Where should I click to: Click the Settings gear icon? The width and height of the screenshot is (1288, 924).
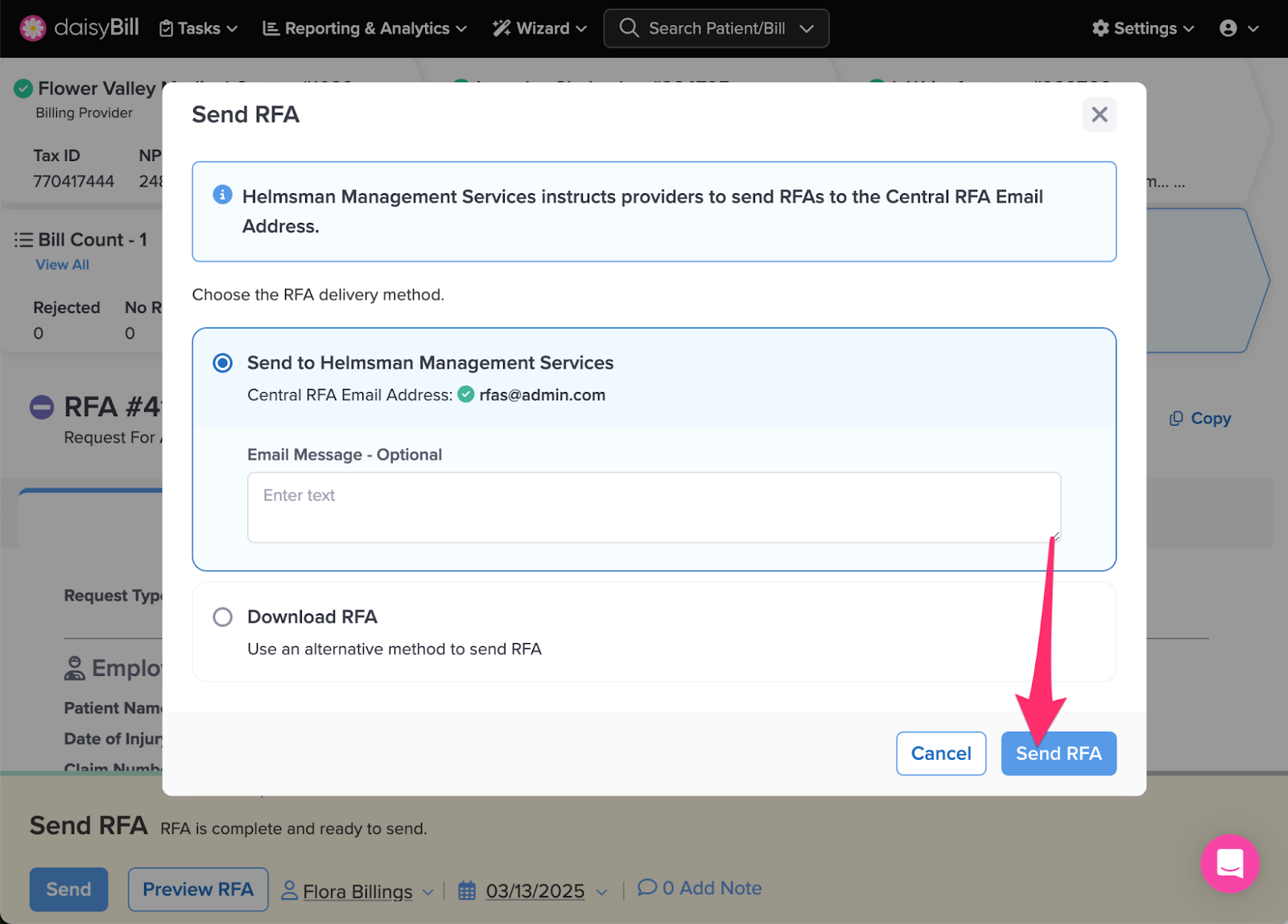(1100, 28)
